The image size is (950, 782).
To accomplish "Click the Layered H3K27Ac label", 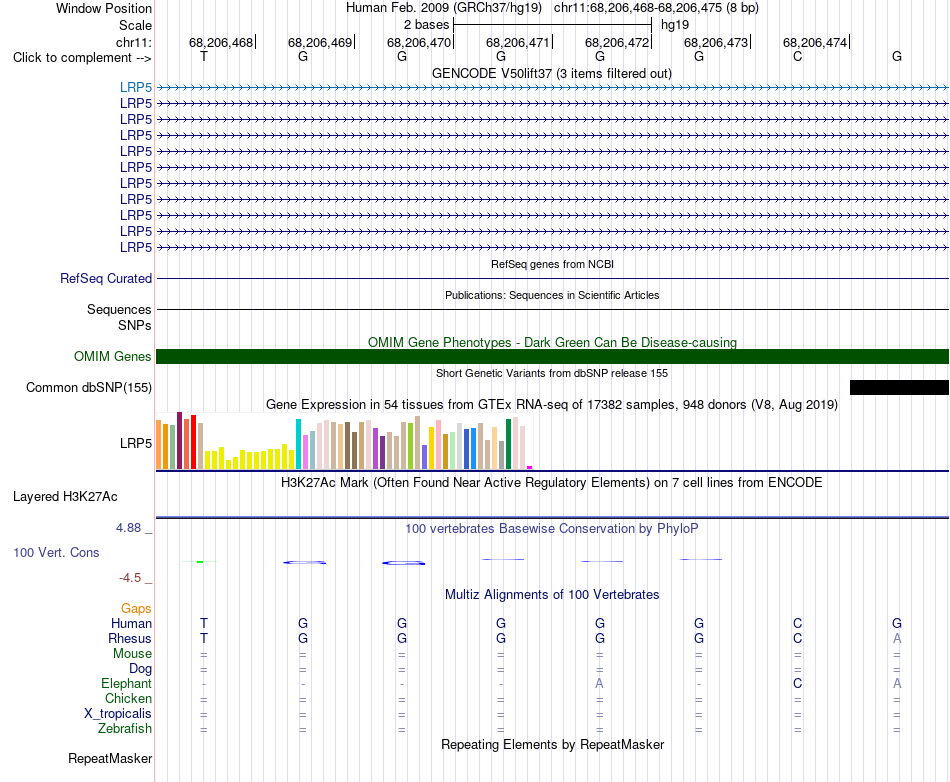I will 65,497.
